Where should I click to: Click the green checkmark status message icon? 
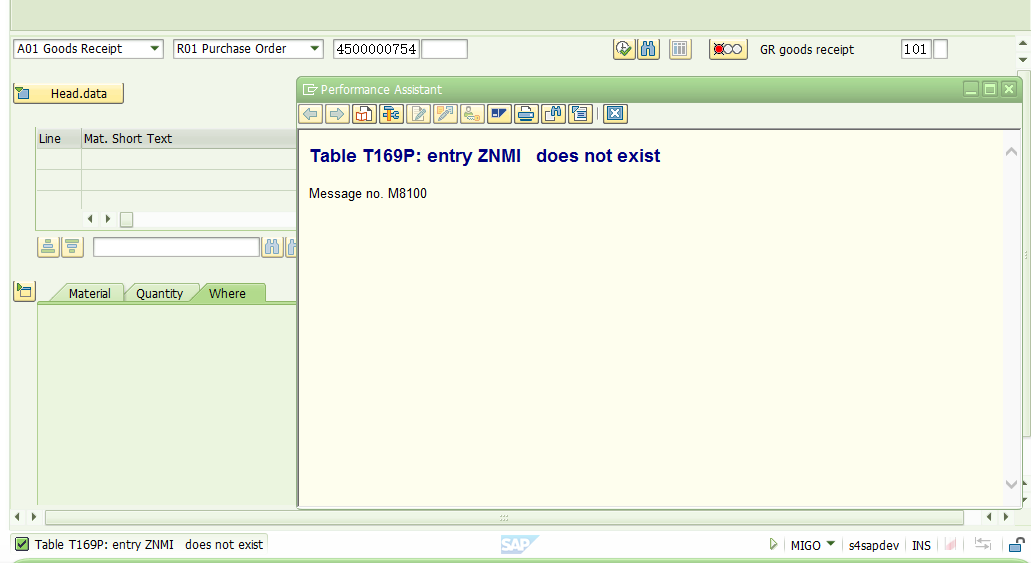pos(22,545)
